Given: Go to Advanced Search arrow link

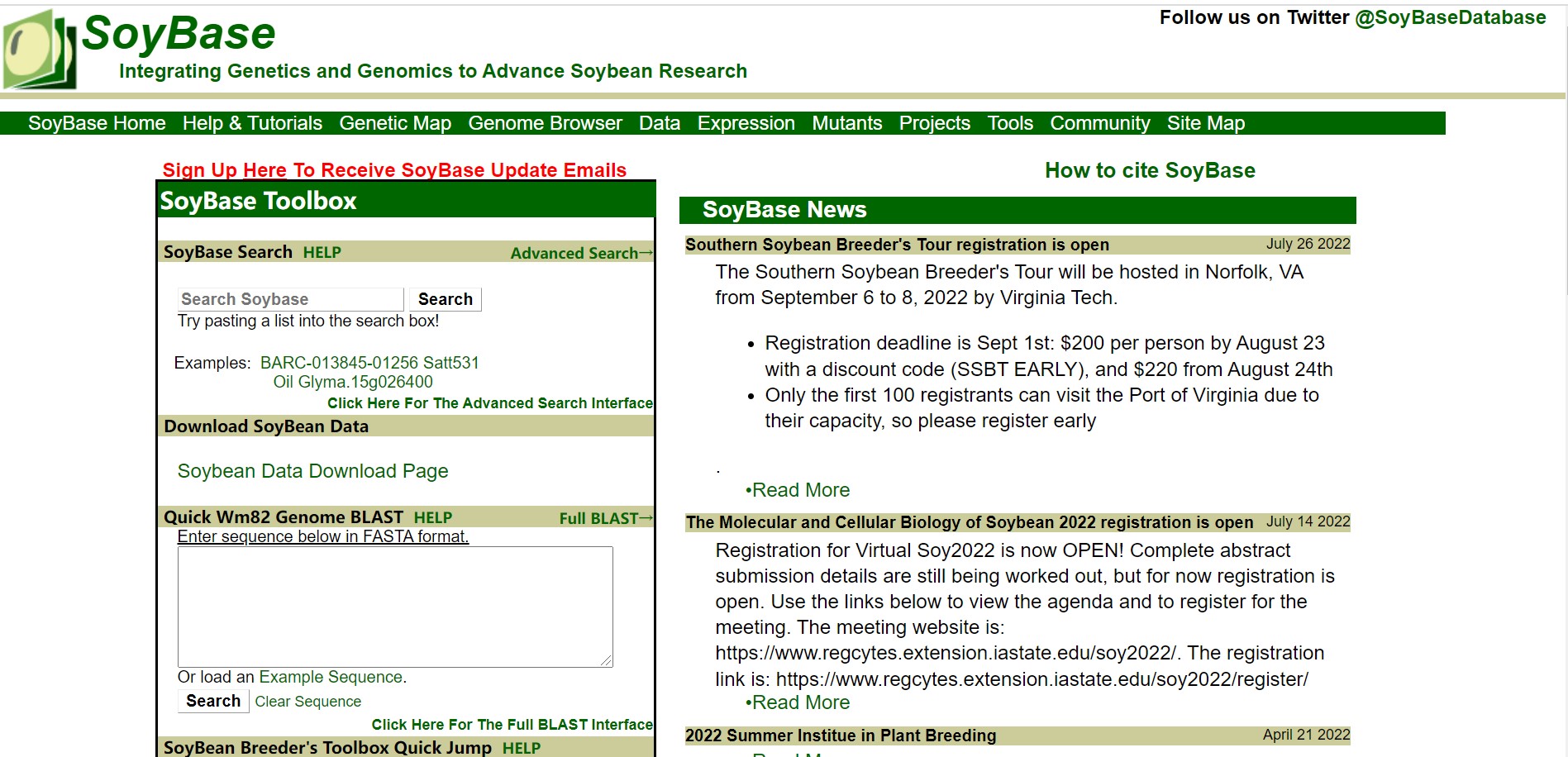Looking at the screenshot, I should pos(581,253).
